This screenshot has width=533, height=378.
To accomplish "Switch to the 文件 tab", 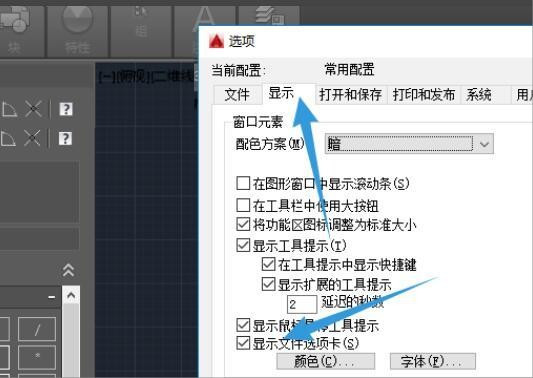I will point(237,94).
